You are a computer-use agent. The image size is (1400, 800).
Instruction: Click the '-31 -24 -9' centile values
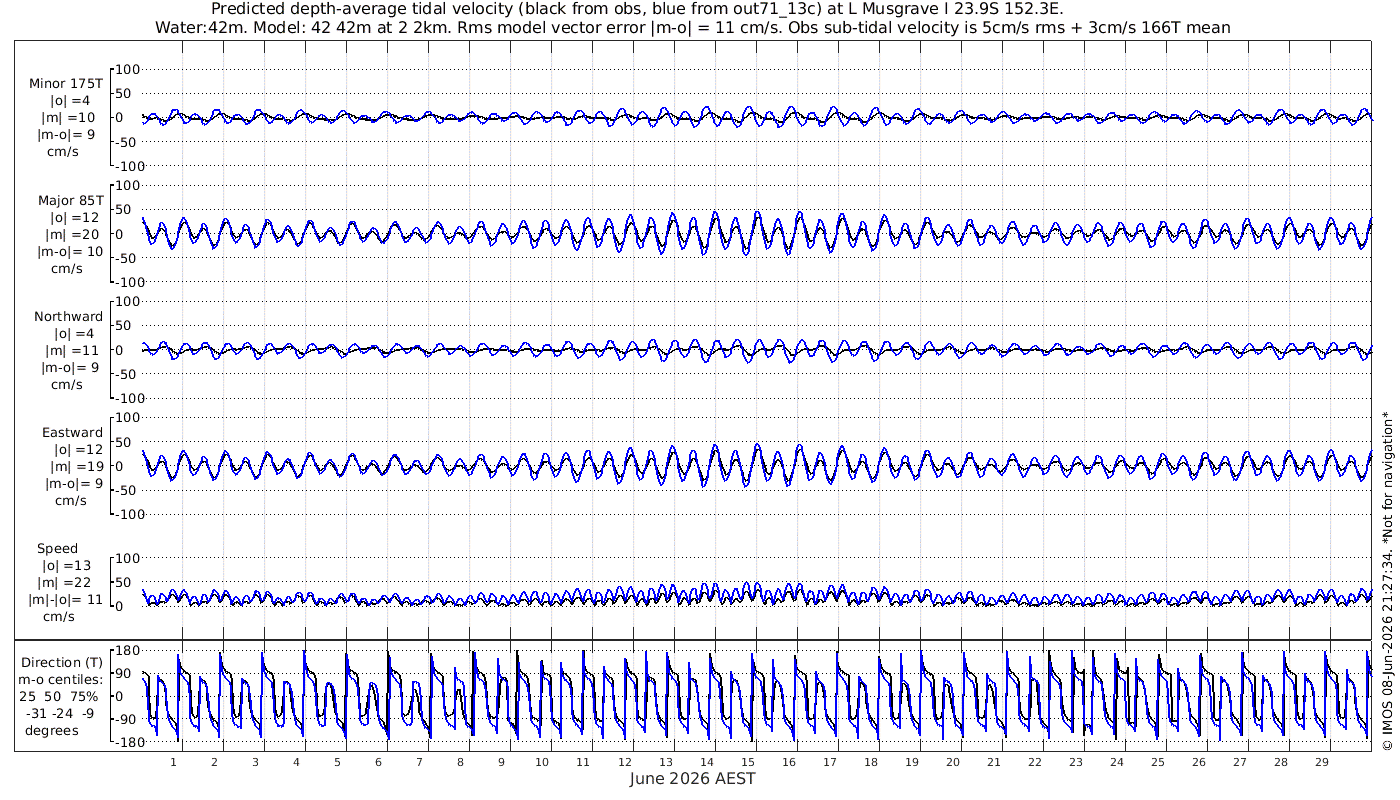click(61, 713)
